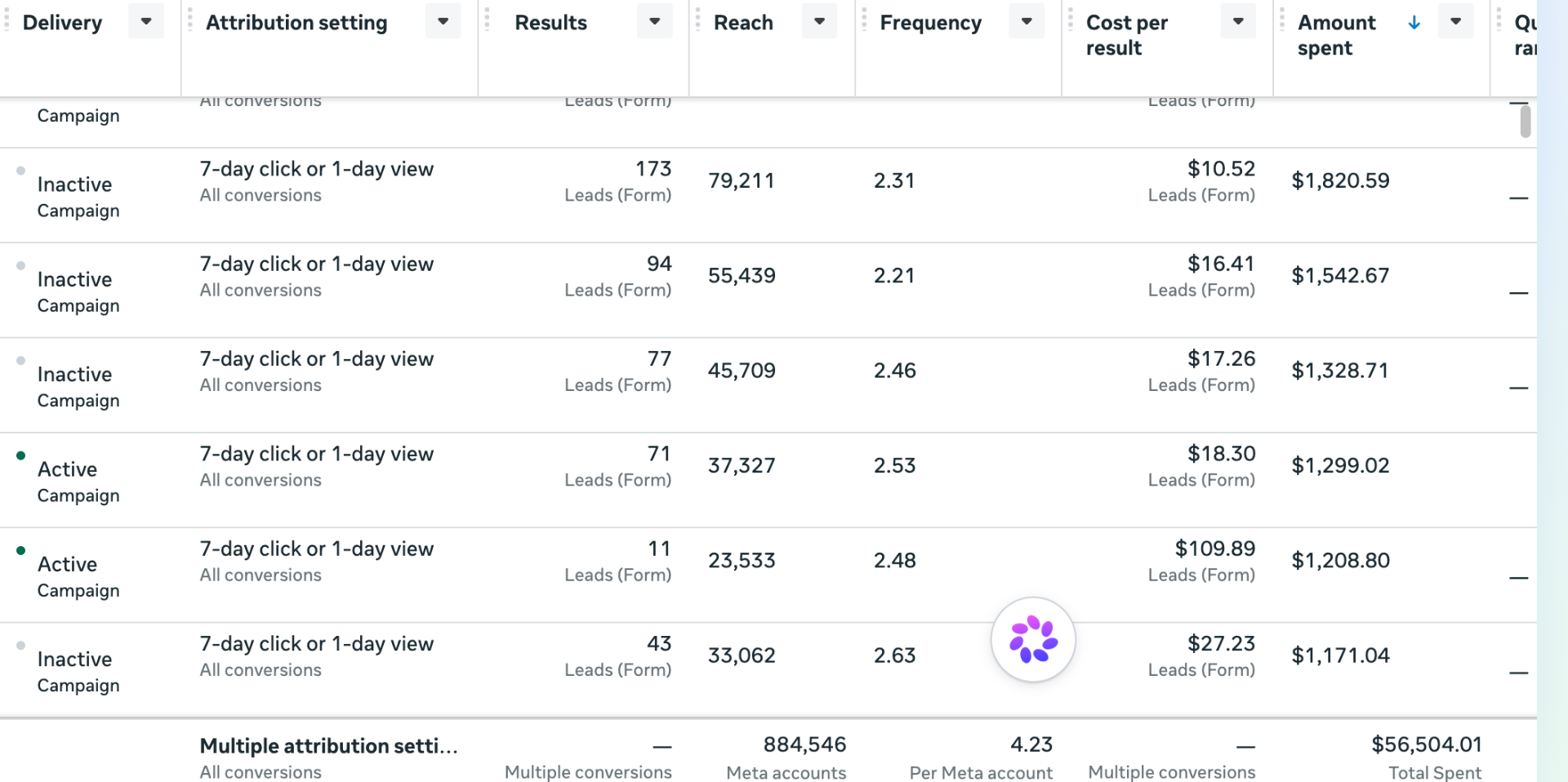The image size is (1568, 782).
Task: Click the $10.52 cost per result value
Action: tap(1221, 169)
